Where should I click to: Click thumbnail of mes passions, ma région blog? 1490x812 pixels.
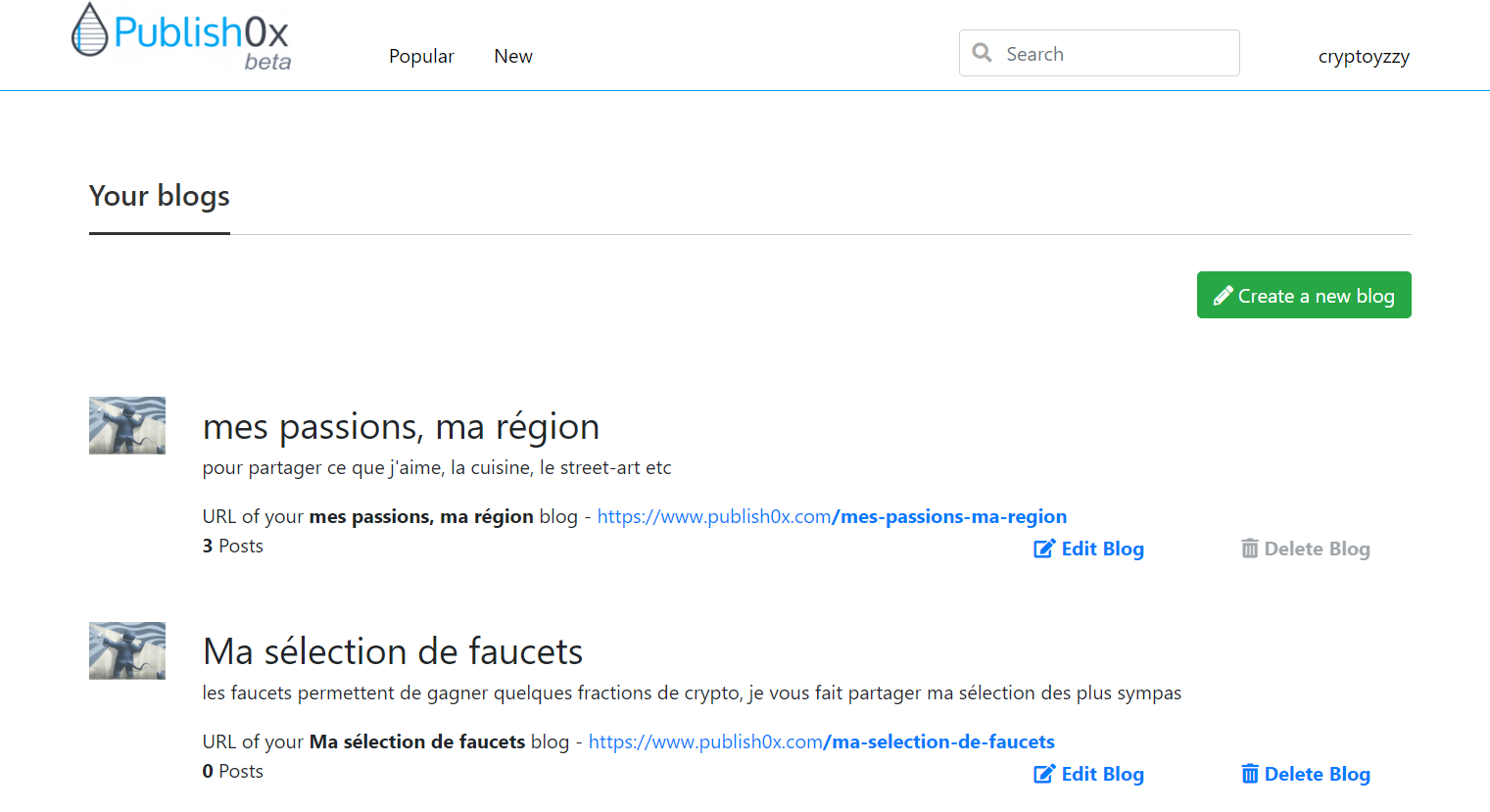point(127,425)
